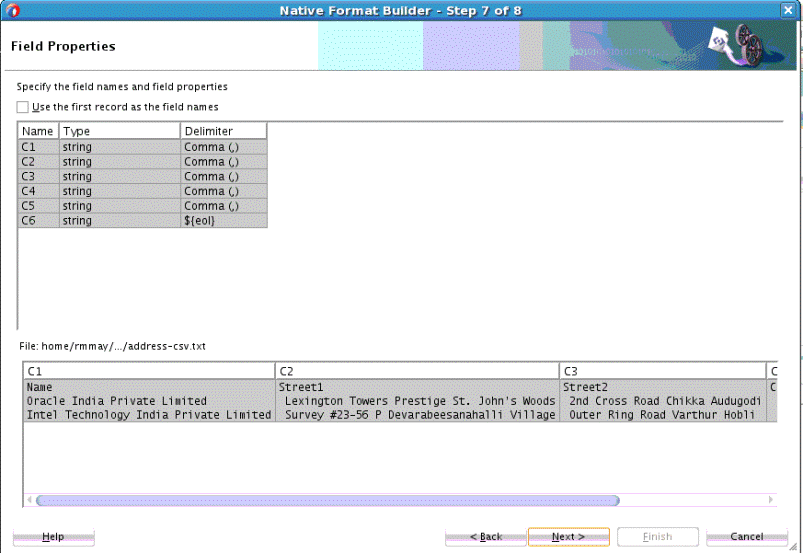Viewport: 803px width, 553px height.
Task: Open Help for field properties
Action: click(x=53, y=537)
